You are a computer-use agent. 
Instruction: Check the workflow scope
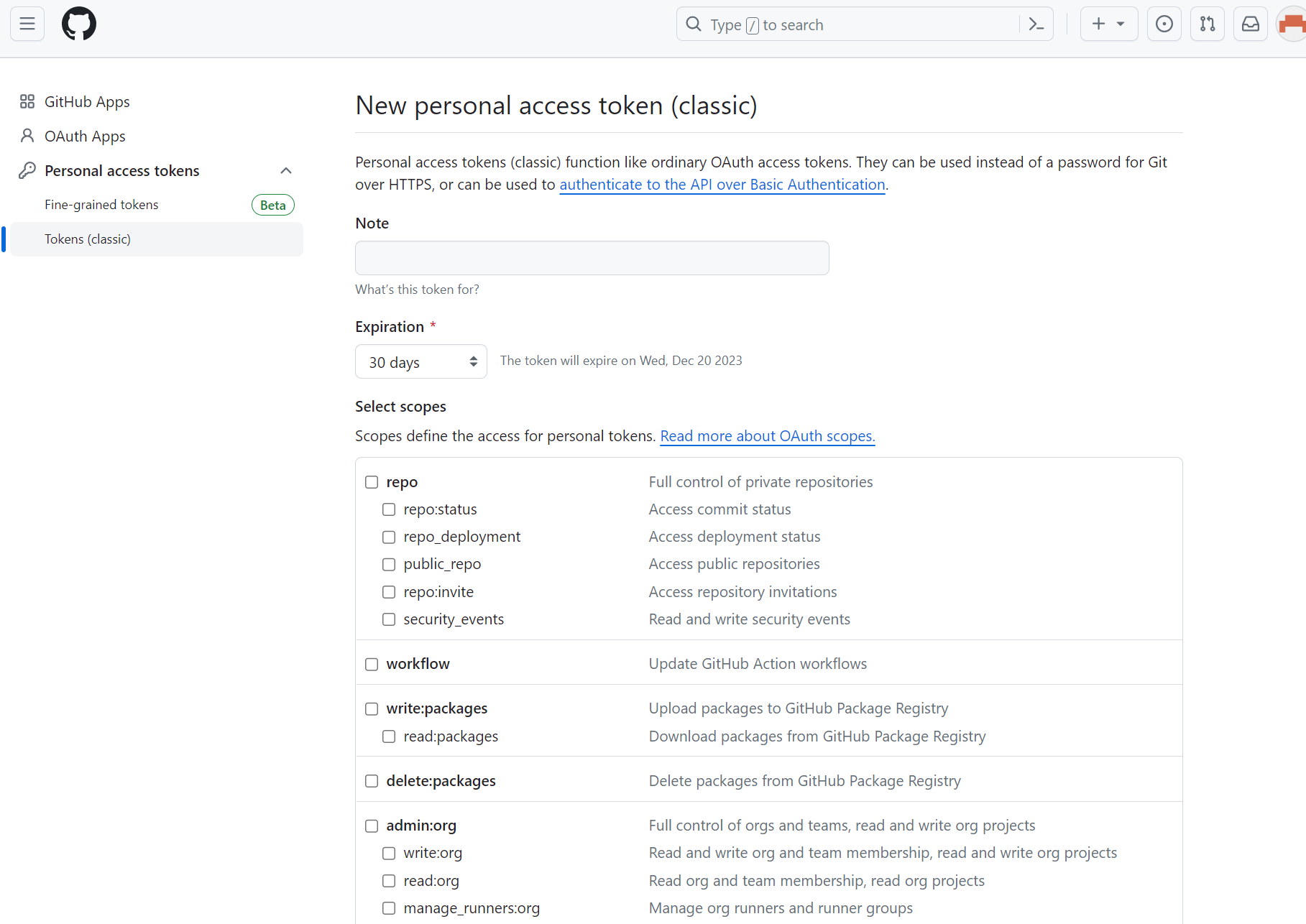coord(372,664)
